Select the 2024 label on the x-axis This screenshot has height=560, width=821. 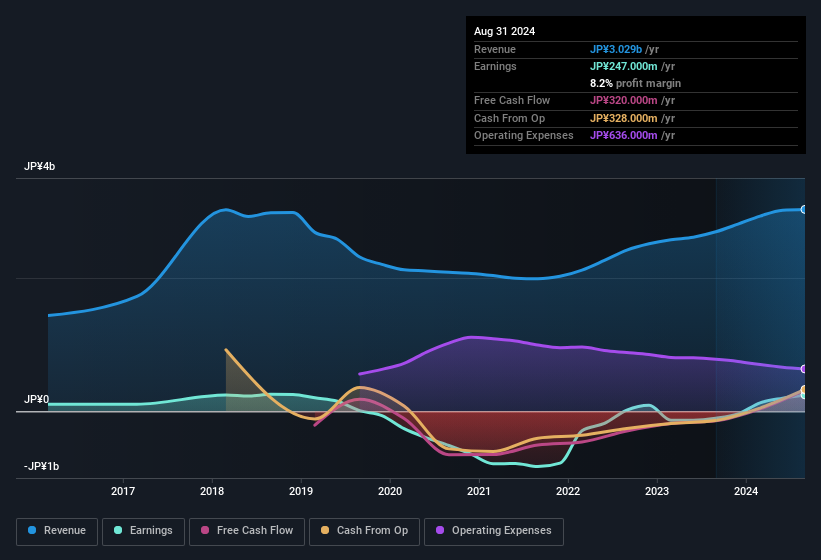[x=746, y=491]
